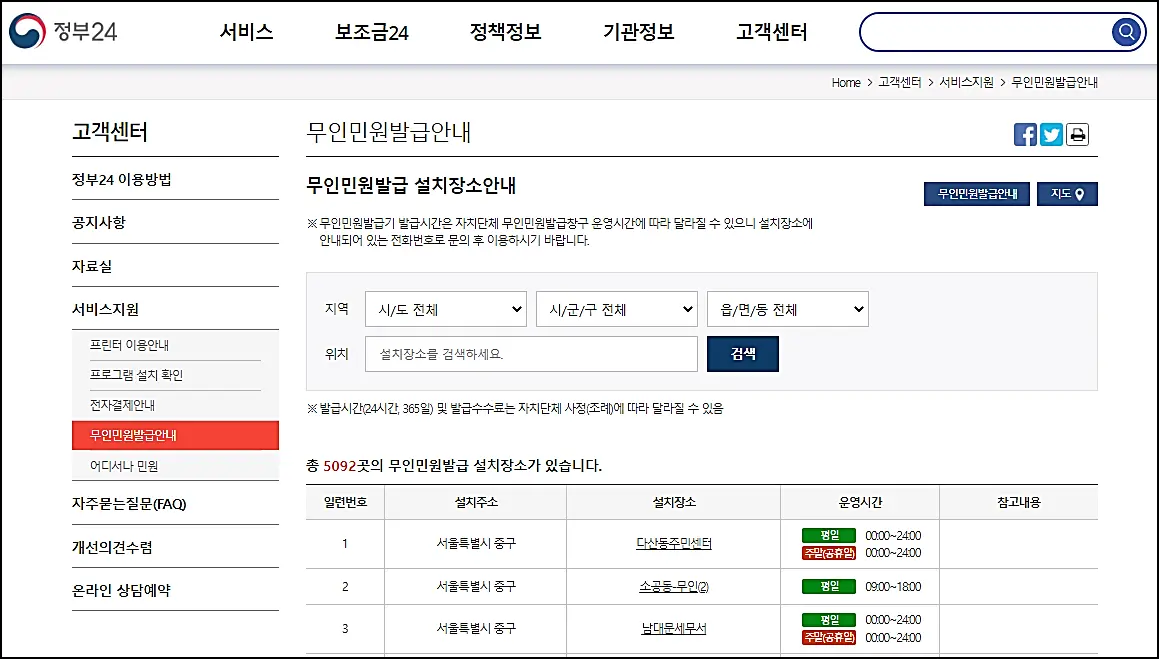Switch to the 보조금24 menu
1159x659 pixels.
click(374, 31)
